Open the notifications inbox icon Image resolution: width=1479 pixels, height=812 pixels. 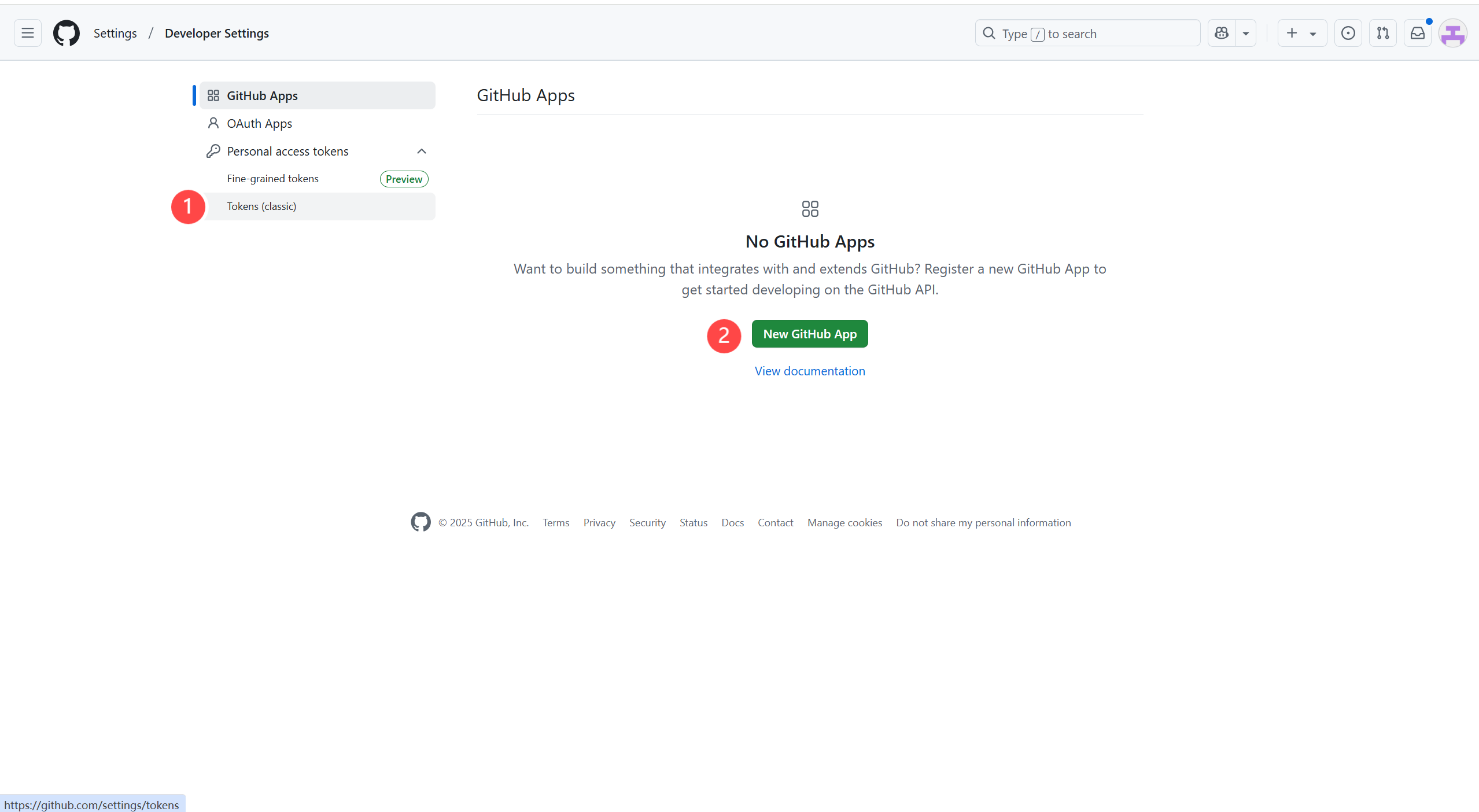[x=1418, y=33]
